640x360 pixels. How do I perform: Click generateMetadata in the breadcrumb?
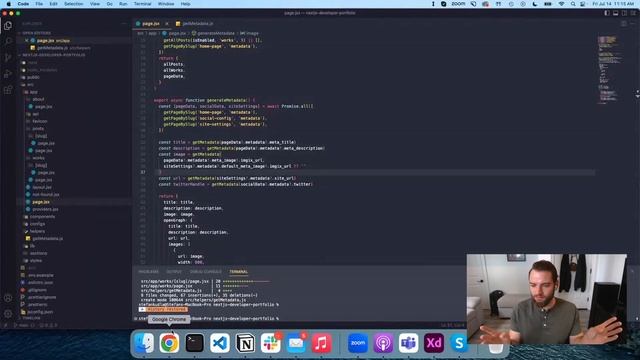coord(216,33)
